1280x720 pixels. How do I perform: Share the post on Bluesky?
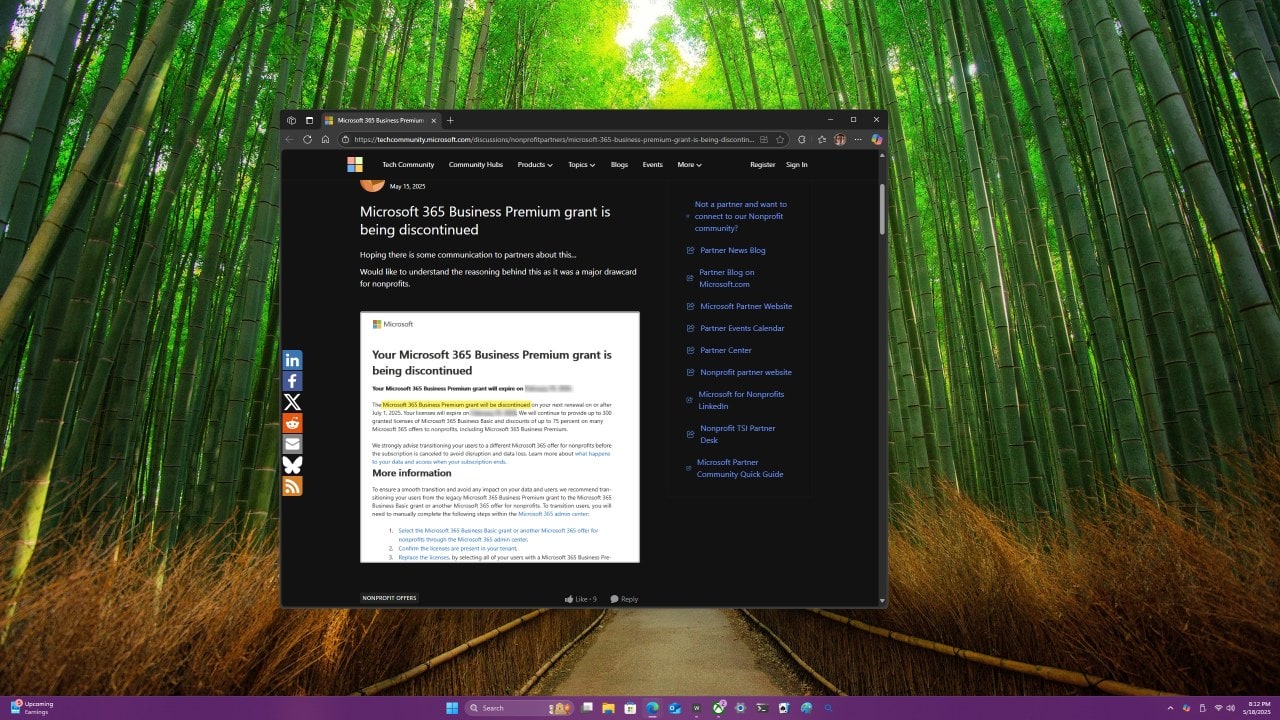coord(292,464)
